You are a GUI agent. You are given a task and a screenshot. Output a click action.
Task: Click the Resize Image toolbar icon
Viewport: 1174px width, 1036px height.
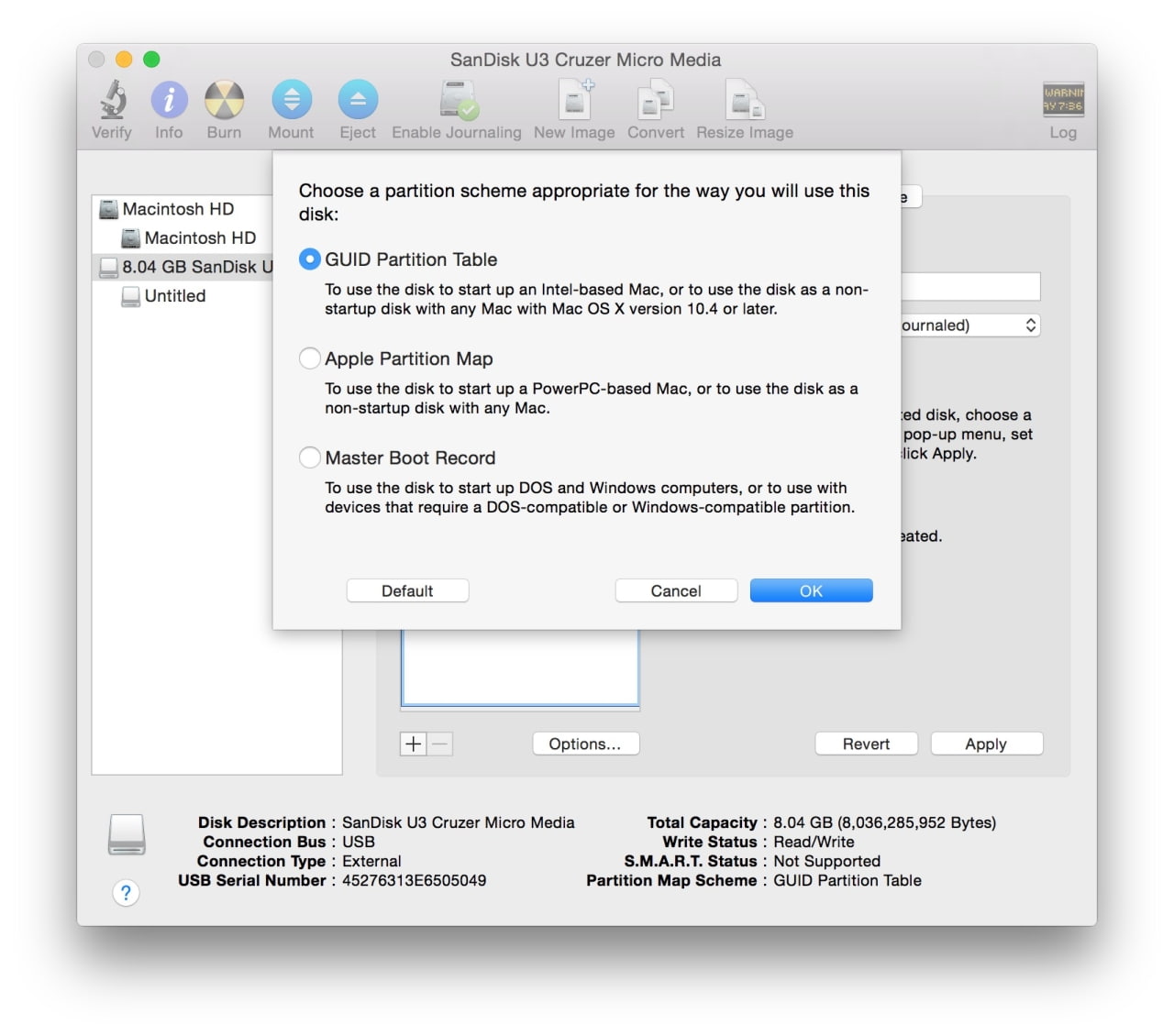pos(745,100)
